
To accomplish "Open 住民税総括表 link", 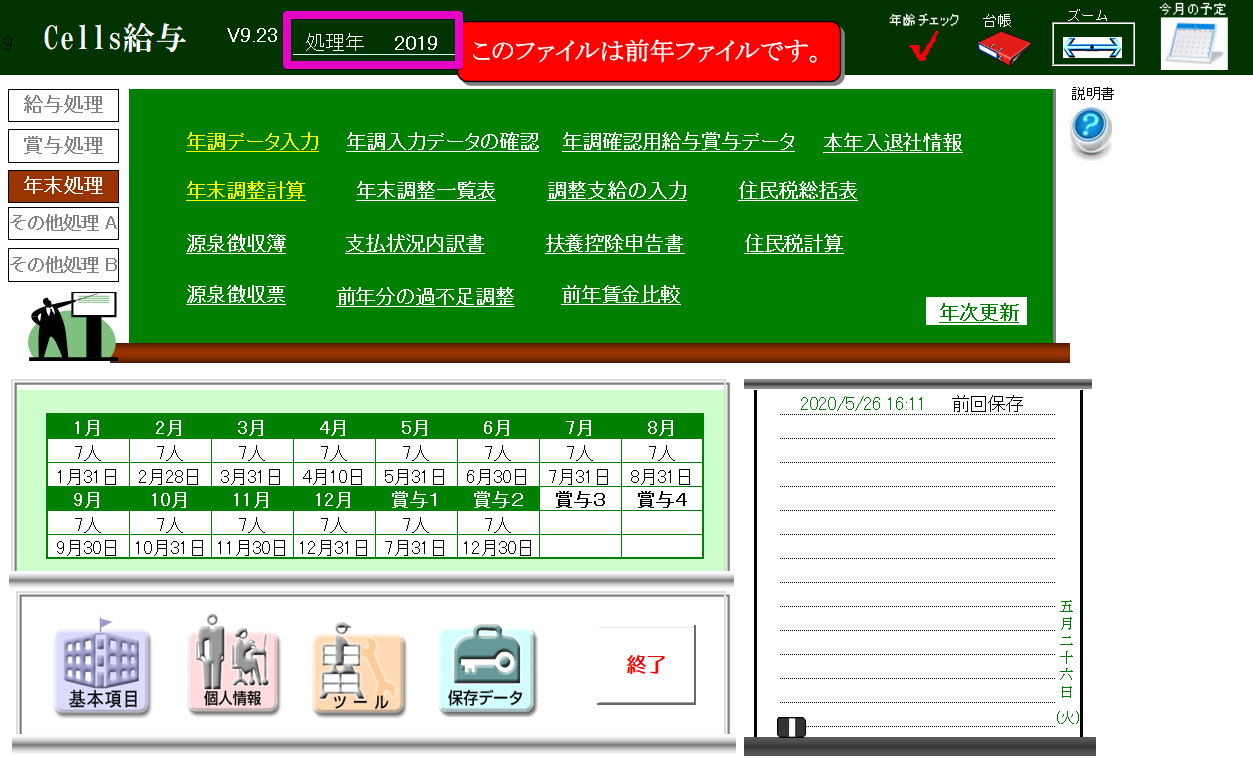I will coord(798,191).
